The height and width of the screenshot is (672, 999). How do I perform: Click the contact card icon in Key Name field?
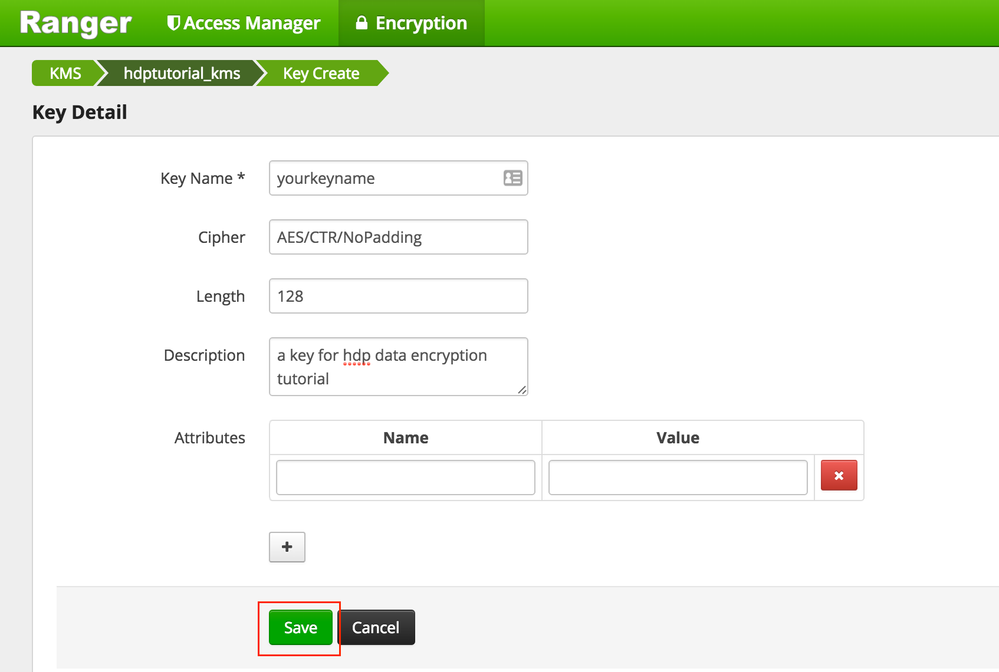[x=513, y=177]
